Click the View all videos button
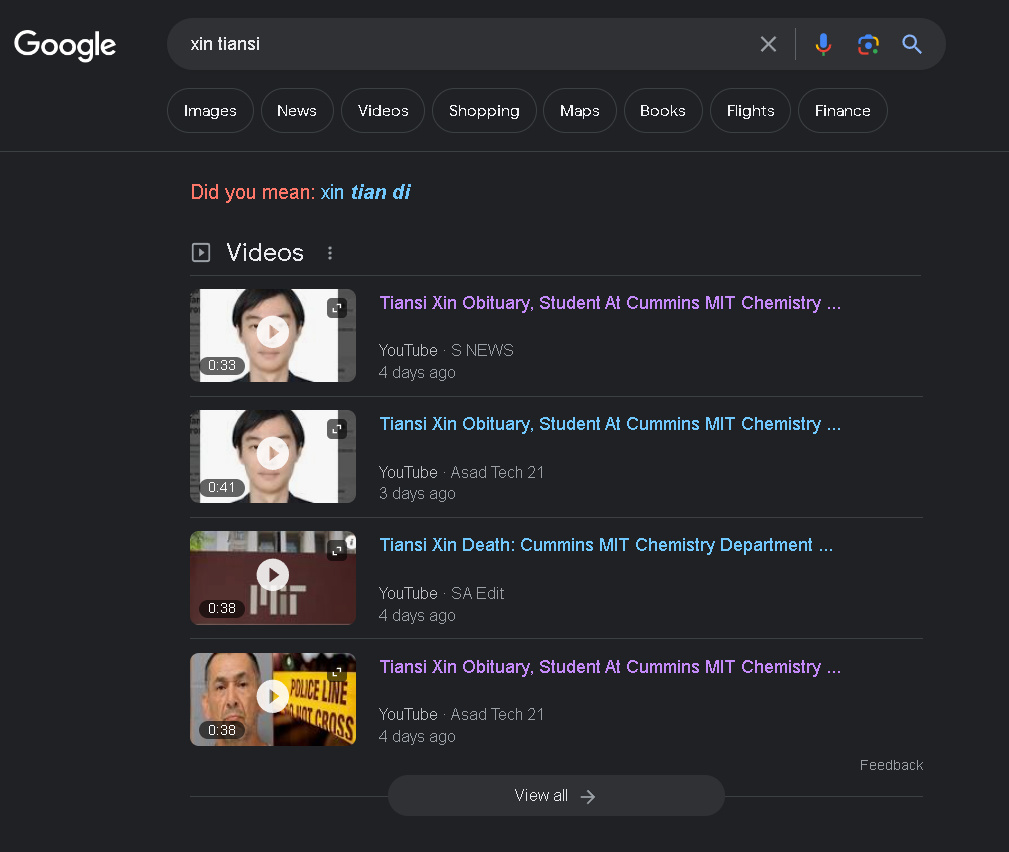Screen dimensions: 1009x852 click(556, 795)
